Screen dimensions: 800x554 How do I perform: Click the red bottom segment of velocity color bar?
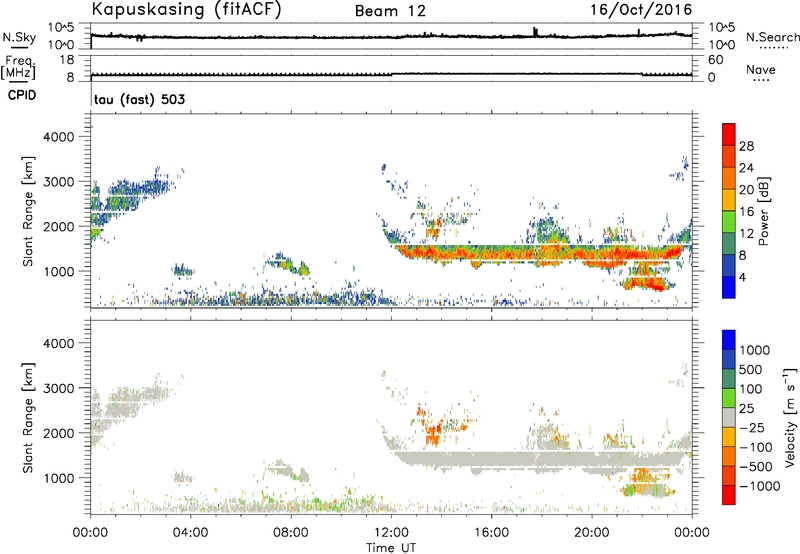[729, 495]
